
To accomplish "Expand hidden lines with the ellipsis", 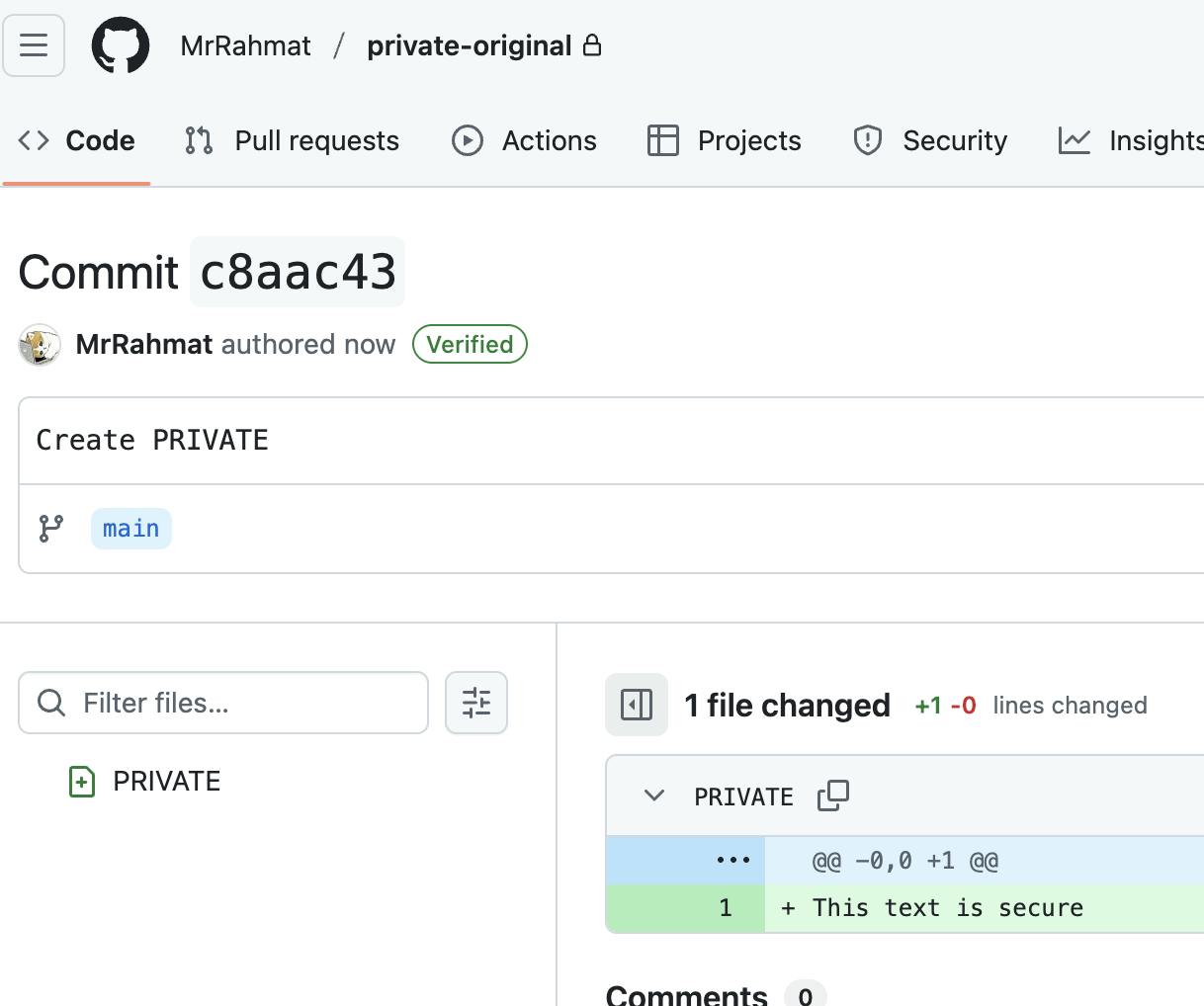I will pos(732,860).
